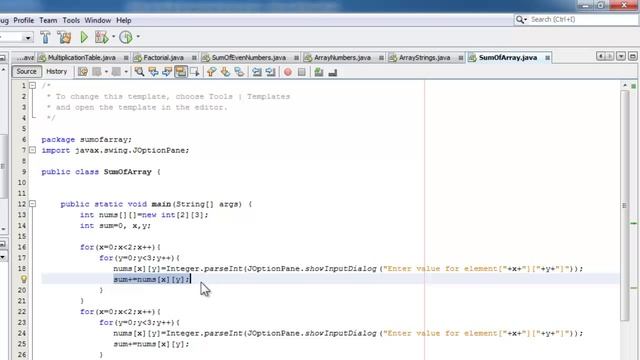640x360 pixels.
Task: Close the SumOfEvenNumbers.java tab
Action: click(x=296, y=58)
